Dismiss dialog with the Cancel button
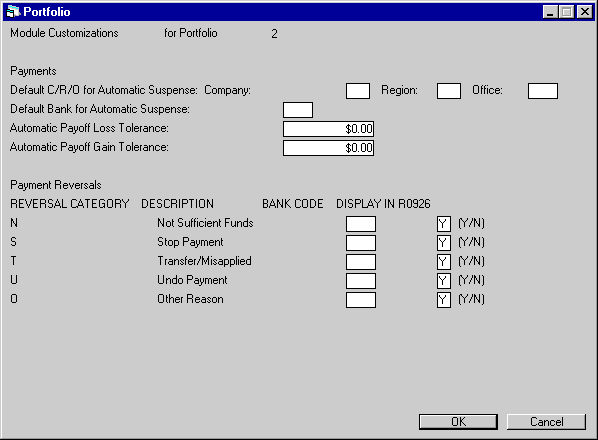 546,422
